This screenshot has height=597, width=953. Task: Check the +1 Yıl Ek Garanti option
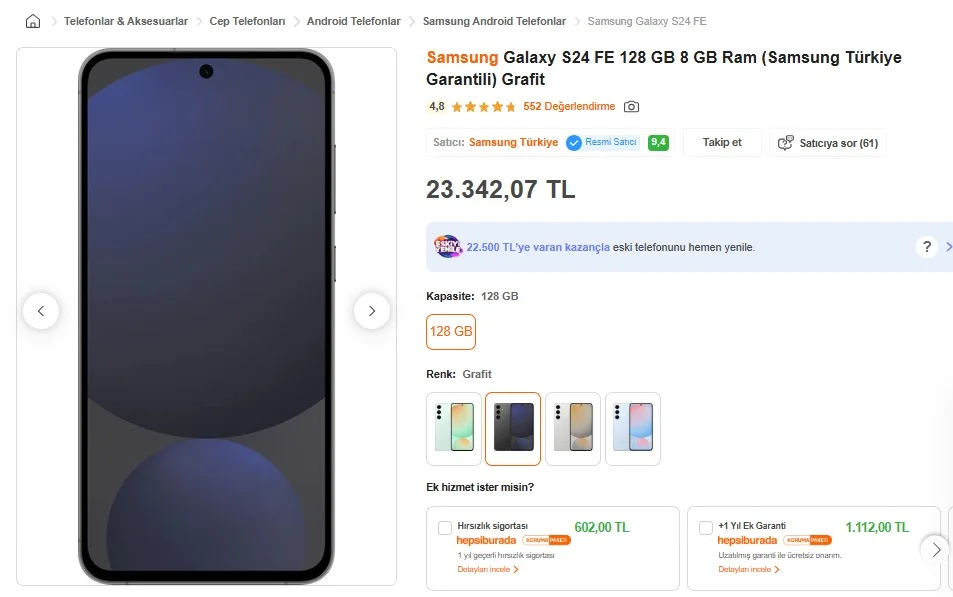(x=706, y=528)
